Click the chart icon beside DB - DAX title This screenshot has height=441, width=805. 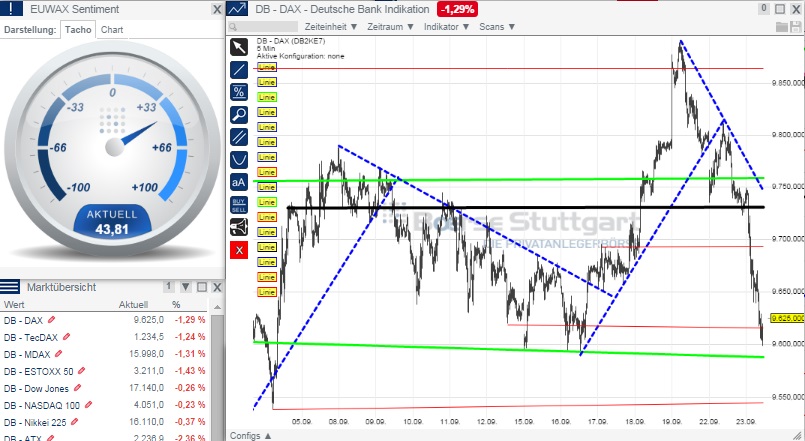tap(237, 9)
